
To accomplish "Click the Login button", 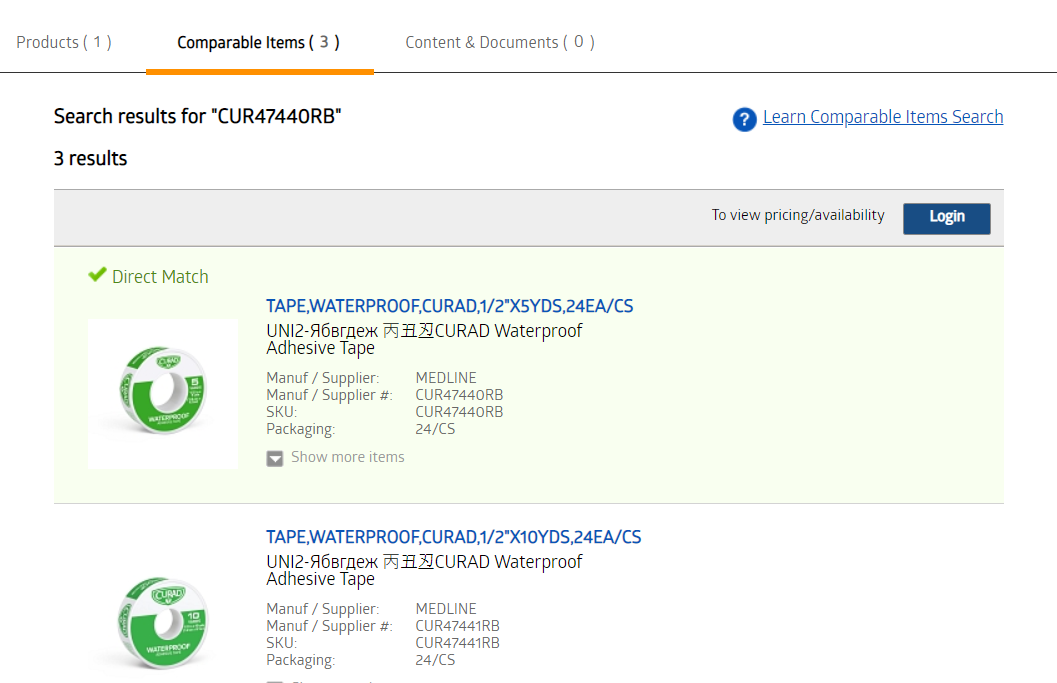I will pyautogui.click(x=946, y=218).
